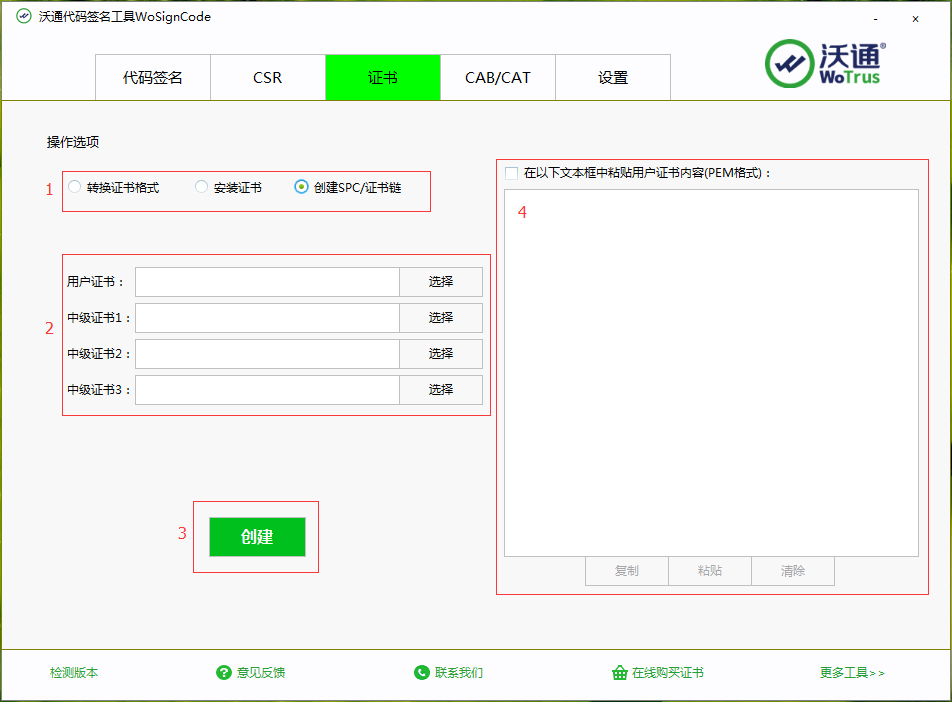This screenshot has height=702, width=952.
Task: Switch to the 代码签名 tab
Action: tap(153, 78)
